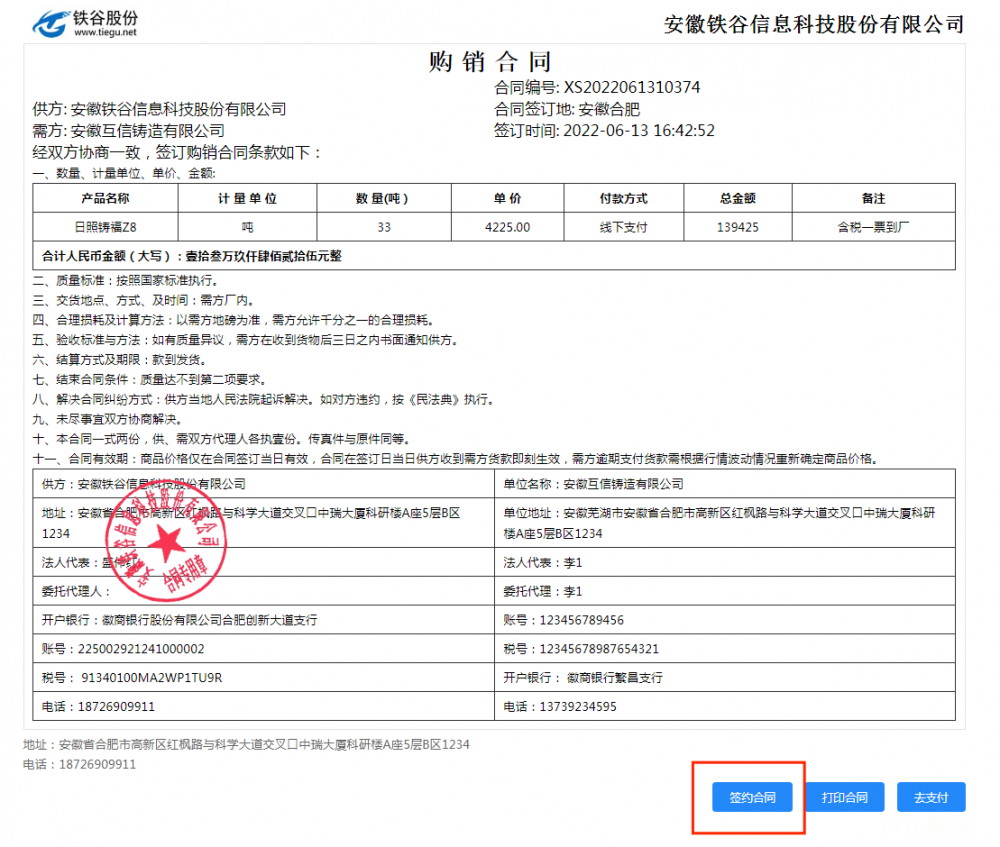Click the 线下支付 payment method cell
Screen dimensions: 1000x847
coord(623,227)
